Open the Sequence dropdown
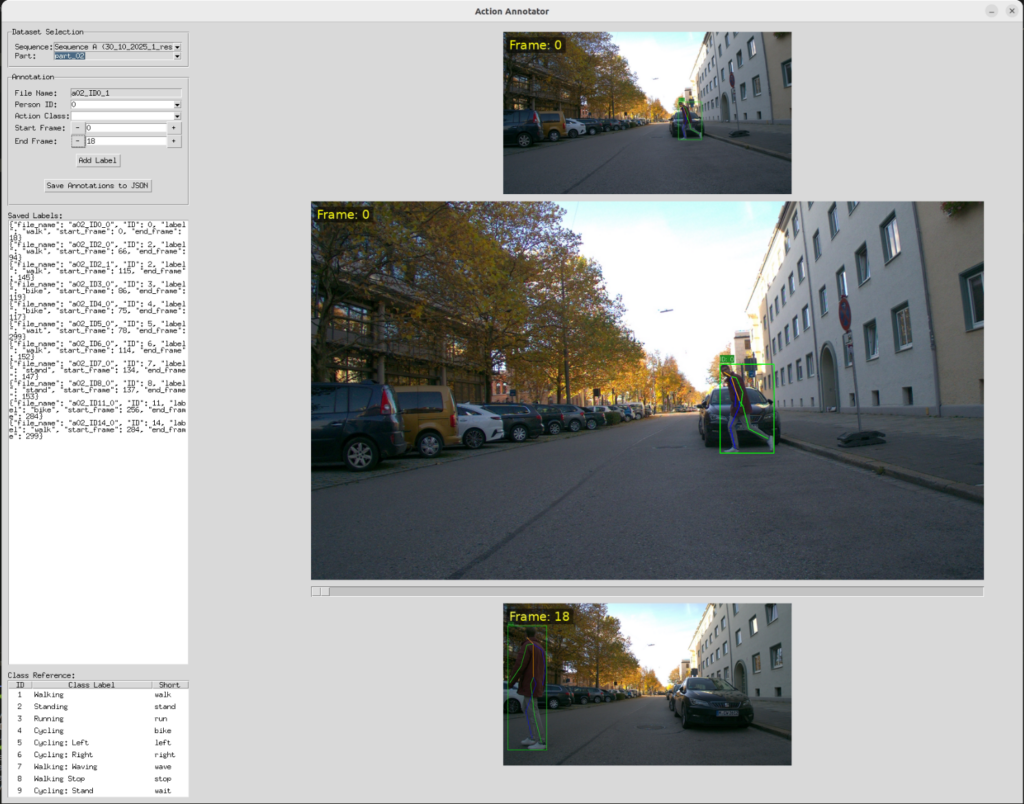The image size is (1024, 804). point(117,46)
